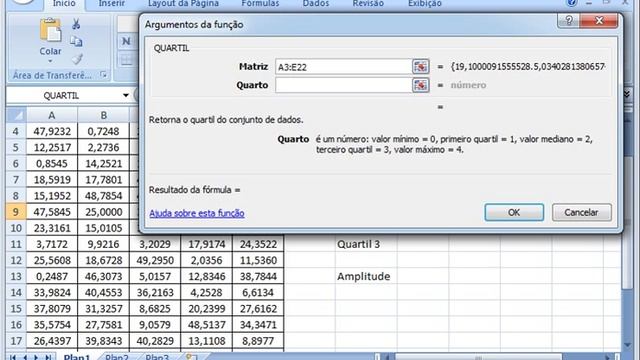This screenshot has height=360, width=640.
Task: Collapse dialog using Matriz range selector icon
Action: 420,67
